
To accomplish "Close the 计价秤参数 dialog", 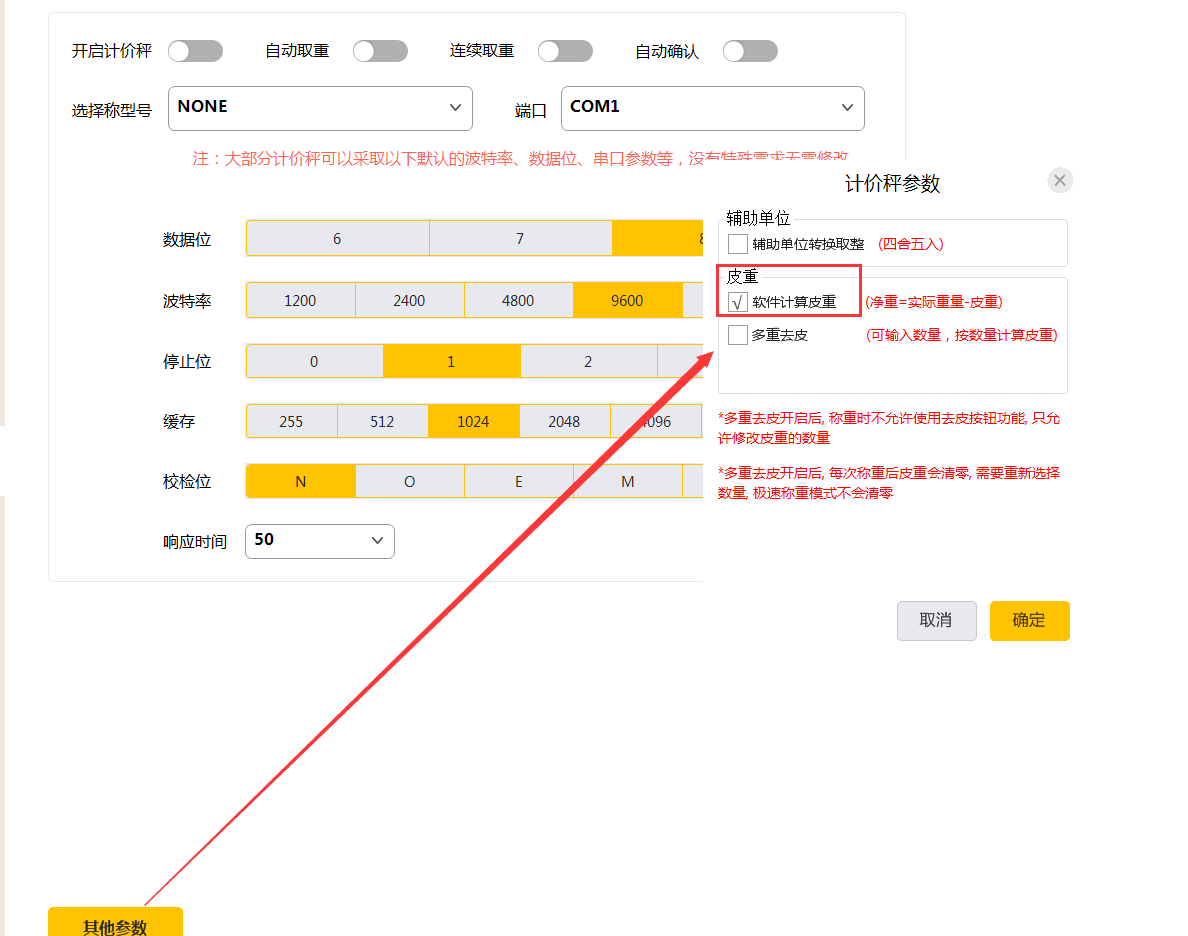I will [x=1060, y=181].
